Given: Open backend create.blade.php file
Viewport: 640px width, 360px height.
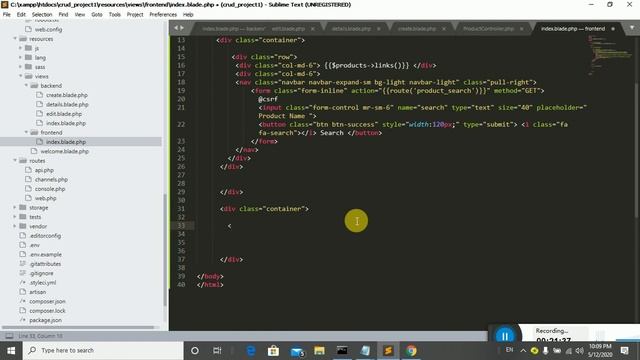Looking at the screenshot, I should coord(67,95).
